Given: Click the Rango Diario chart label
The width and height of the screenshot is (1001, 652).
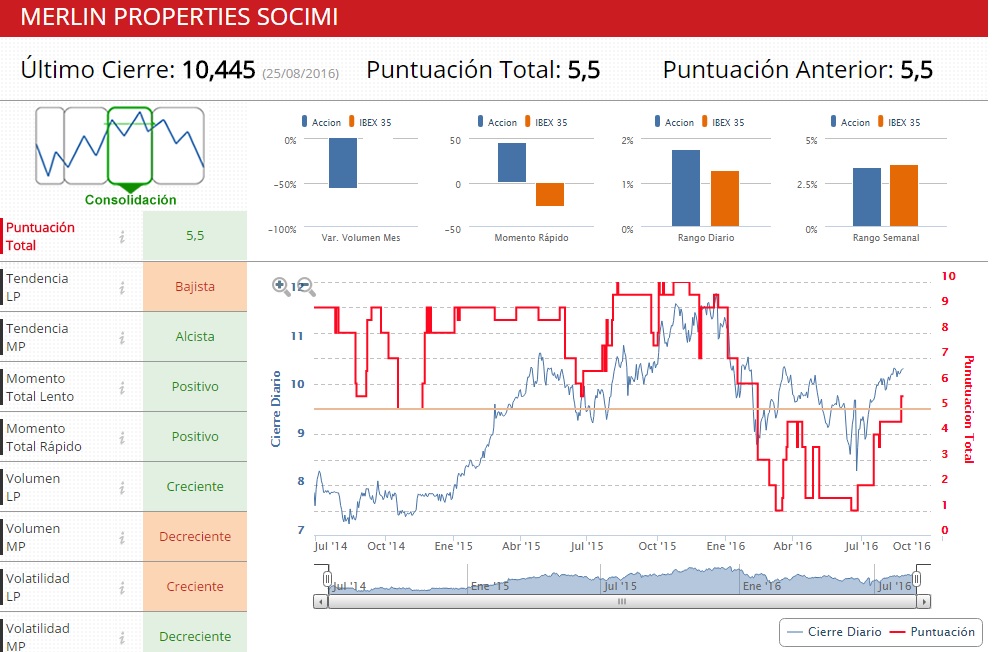Looking at the screenshot, I should 706,238.
